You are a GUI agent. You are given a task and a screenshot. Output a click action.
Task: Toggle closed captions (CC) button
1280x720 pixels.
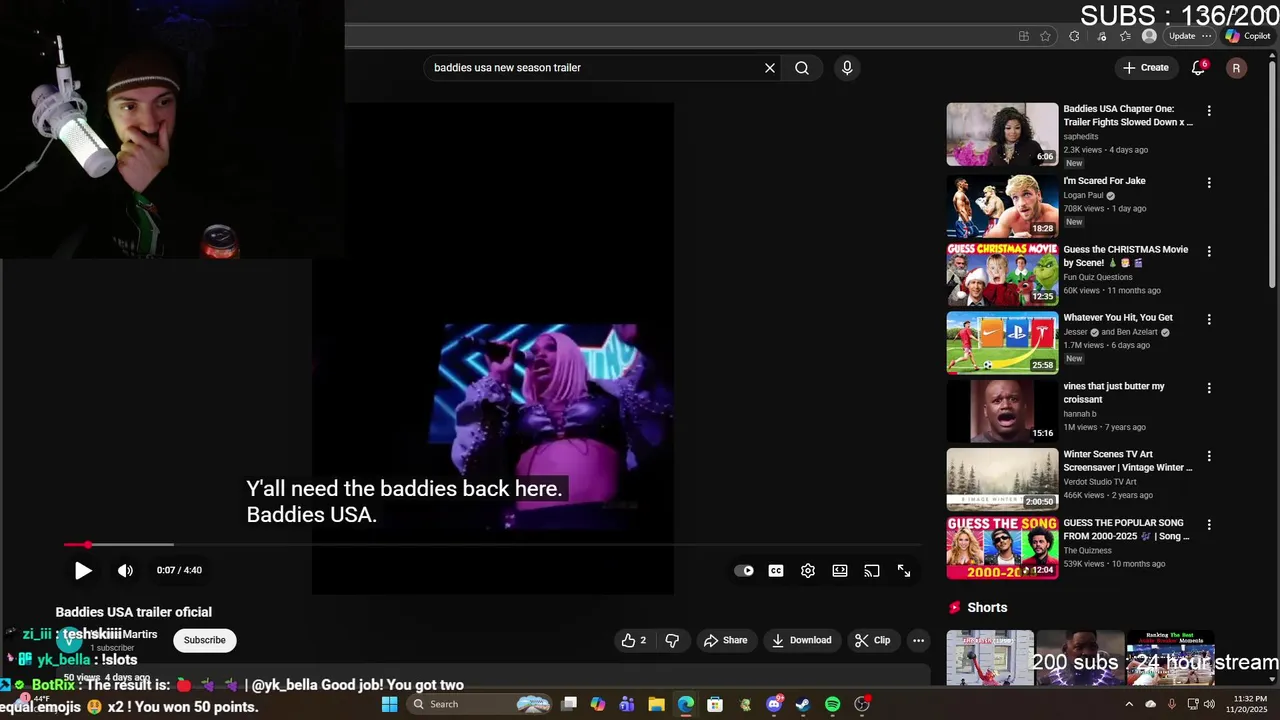tap(776, 571)
